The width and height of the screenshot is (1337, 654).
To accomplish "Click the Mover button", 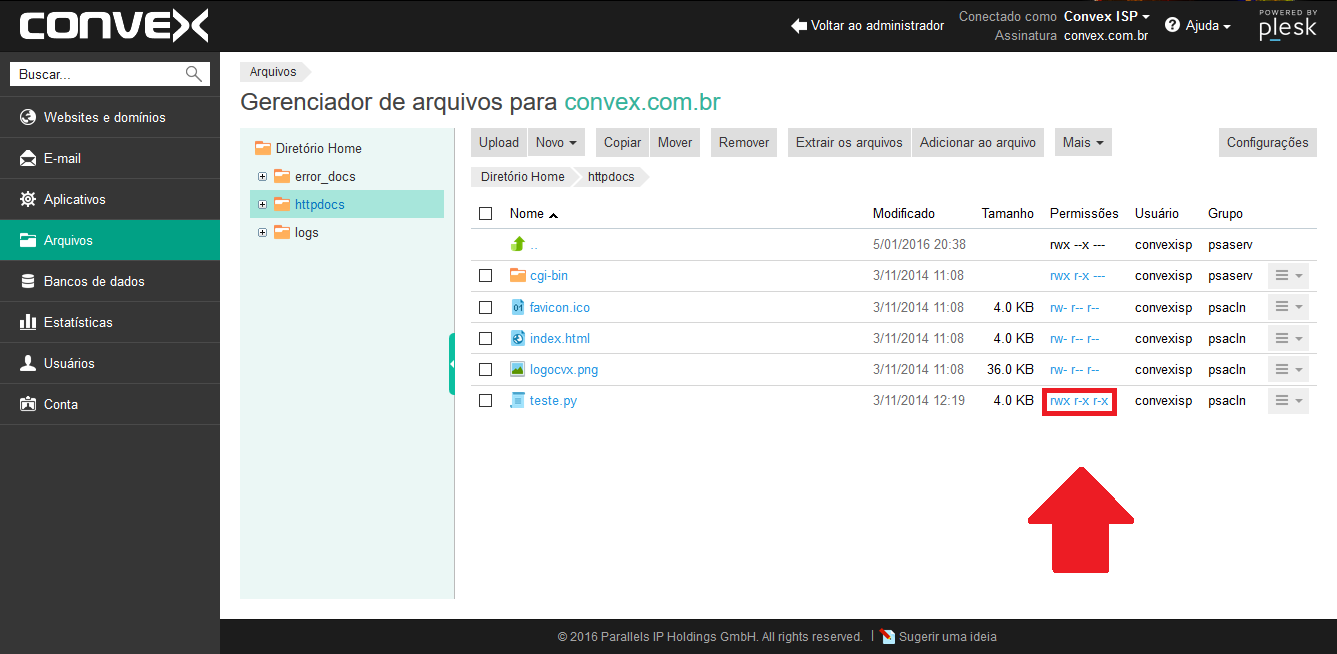I will [x=675, y=142].
